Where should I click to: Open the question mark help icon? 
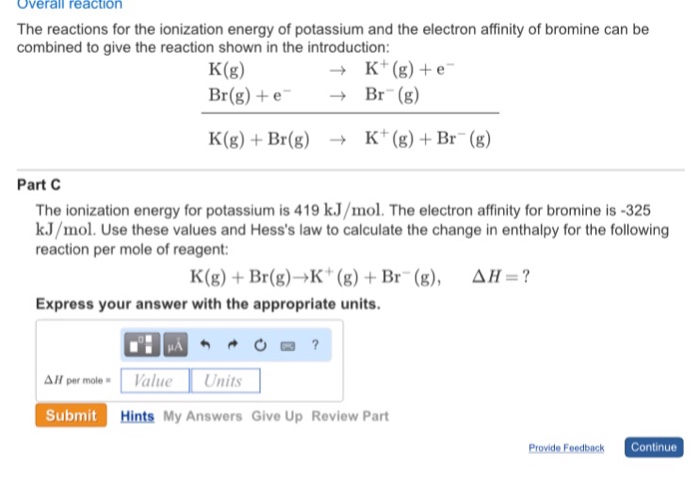click(x=314, y=346)
